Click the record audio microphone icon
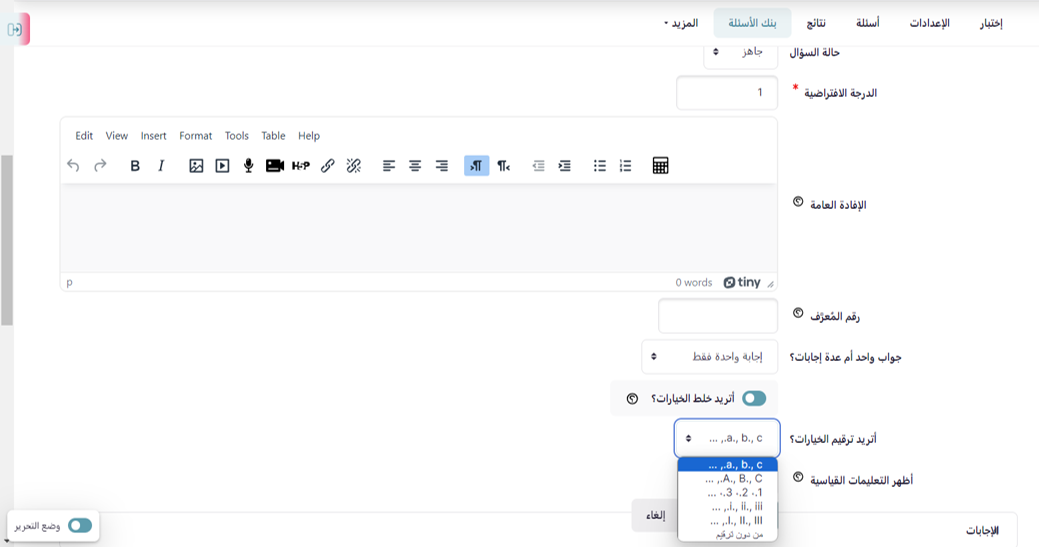Viewport: 1039px width, 547px height. coord(248,166)
